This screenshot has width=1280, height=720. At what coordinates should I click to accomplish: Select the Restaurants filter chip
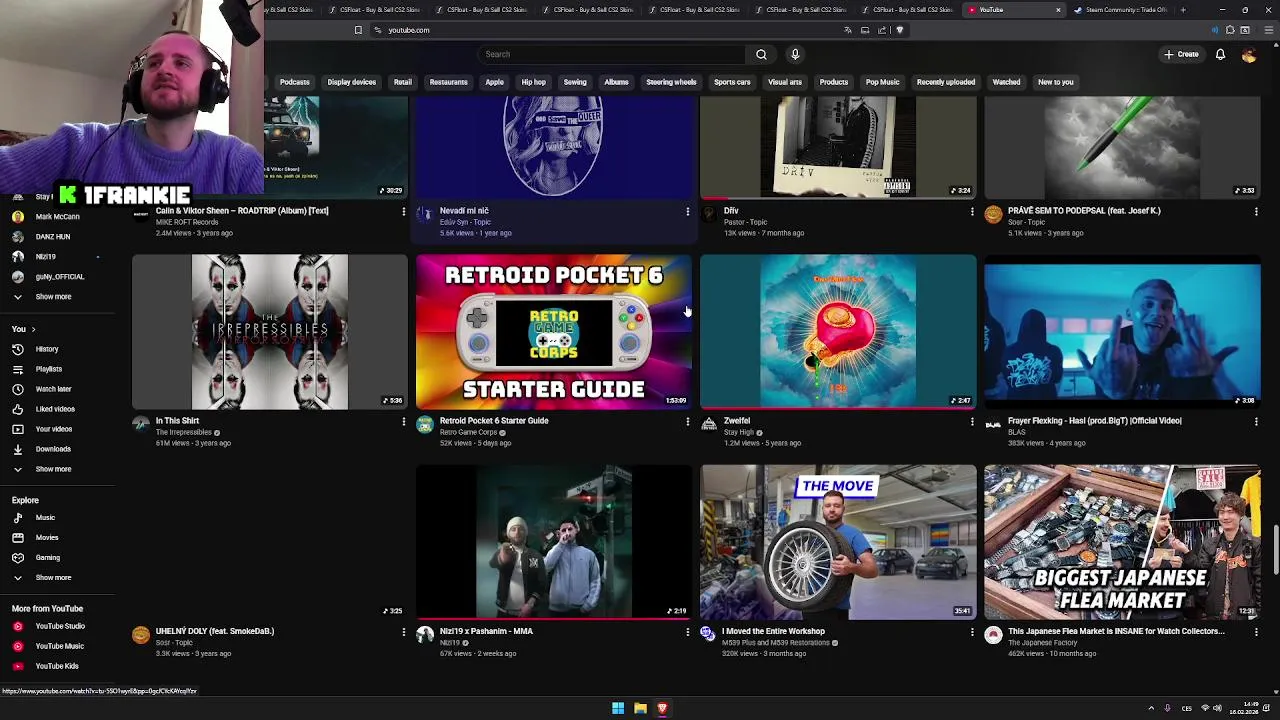point(448,82)
